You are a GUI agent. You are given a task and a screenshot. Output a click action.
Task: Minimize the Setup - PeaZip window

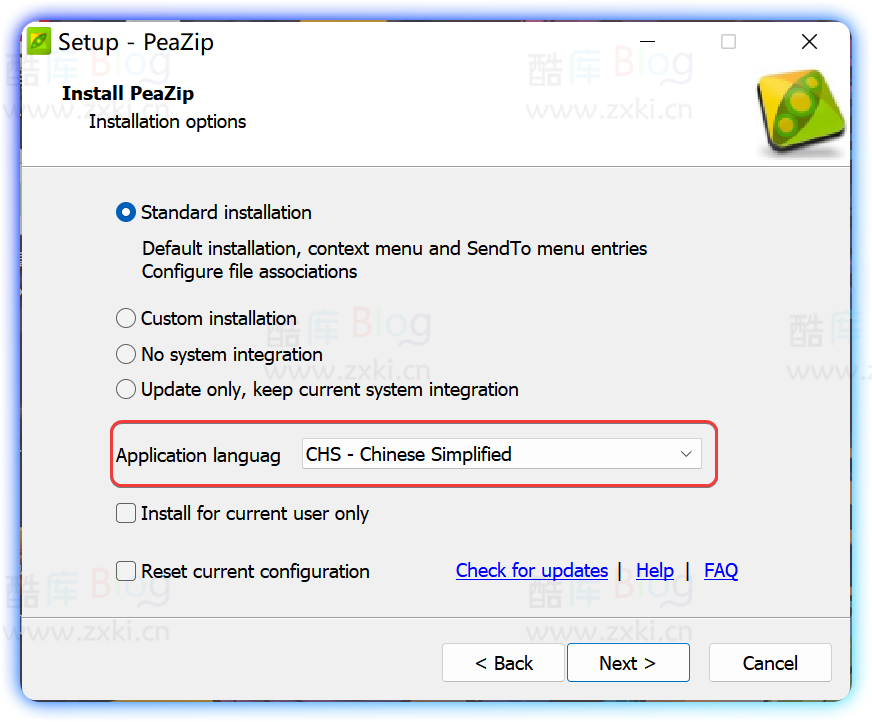coord(646,42)
